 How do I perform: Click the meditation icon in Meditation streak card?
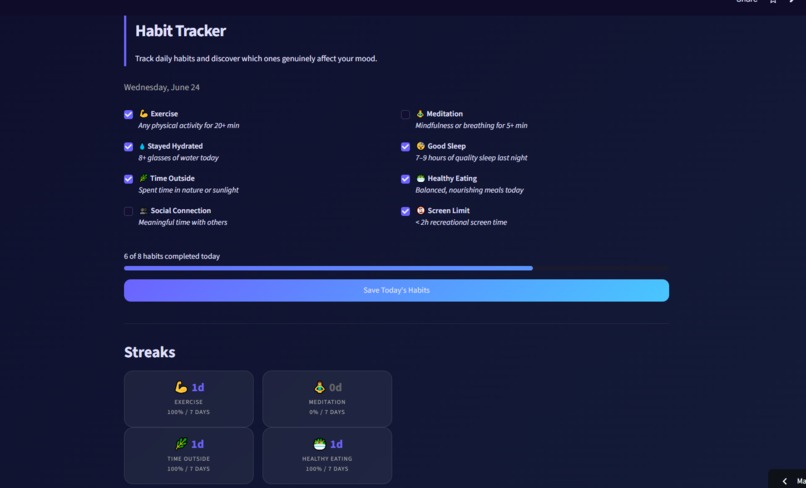pos(320,387)
